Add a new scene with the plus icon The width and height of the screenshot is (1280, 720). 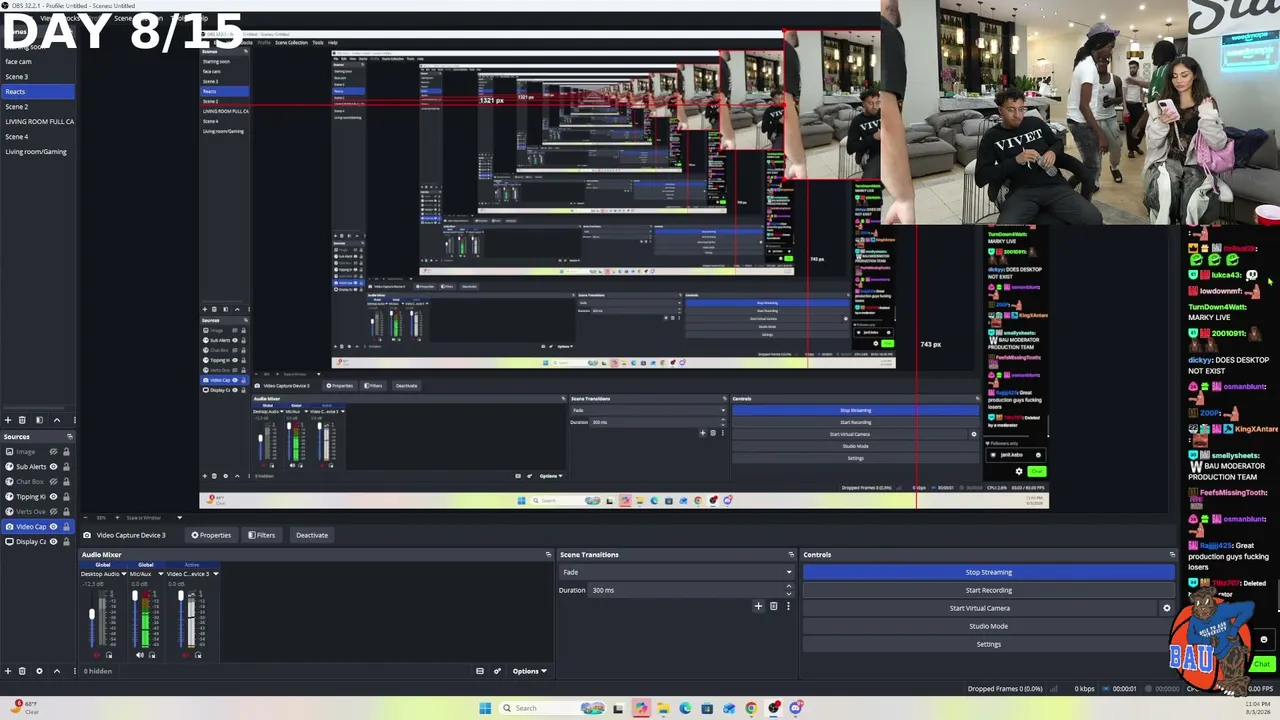8,420
